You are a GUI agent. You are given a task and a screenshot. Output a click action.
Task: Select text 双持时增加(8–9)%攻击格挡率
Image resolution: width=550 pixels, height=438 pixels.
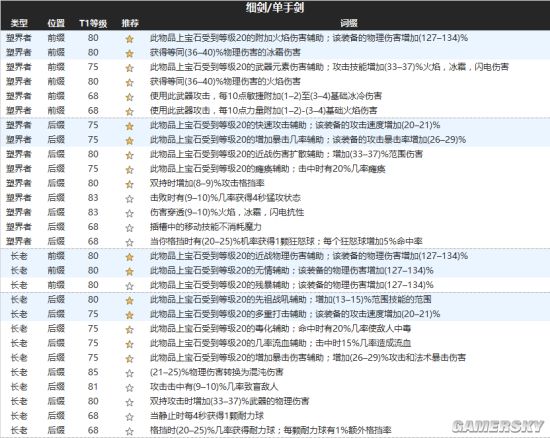tap(207, 183)
